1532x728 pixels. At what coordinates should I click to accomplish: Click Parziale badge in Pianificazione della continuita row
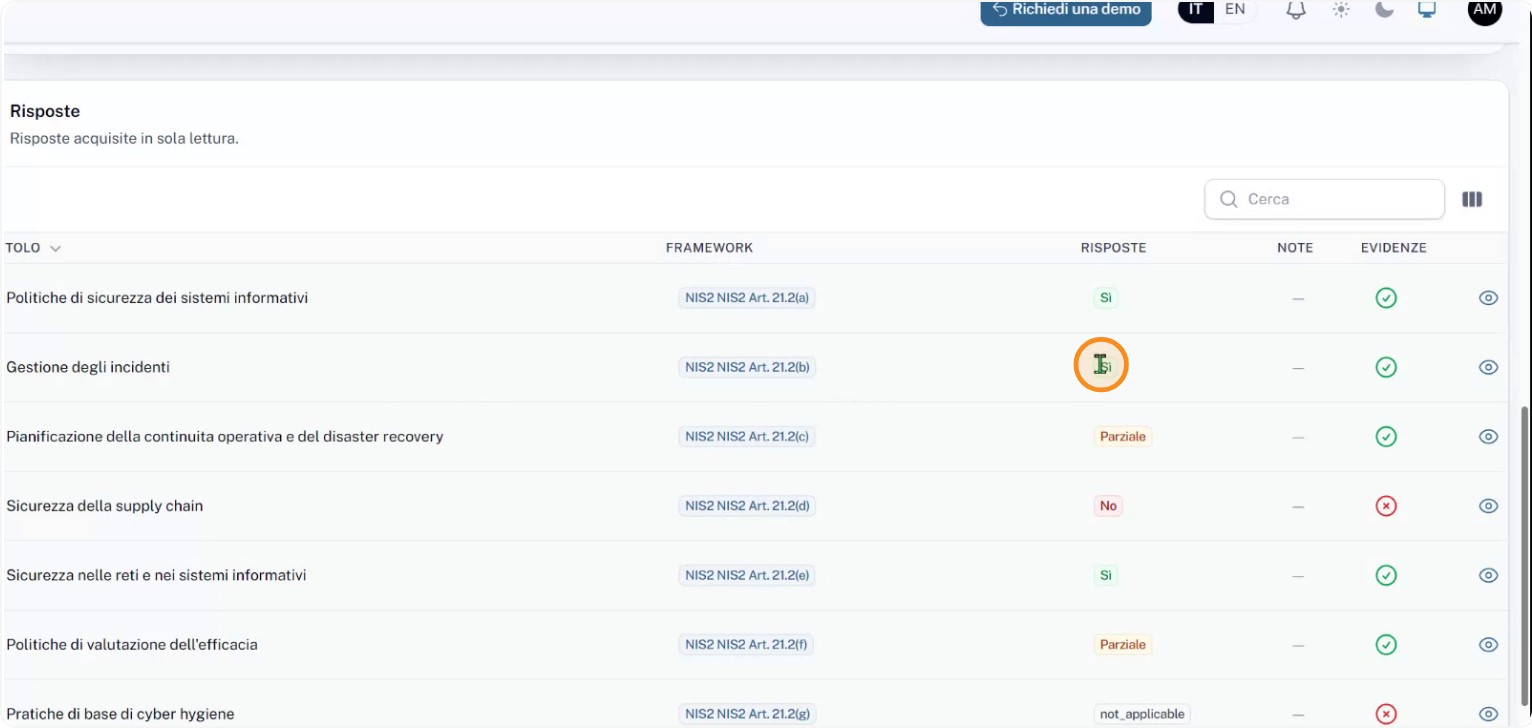pyautogui.click(x=1123, y=437)
